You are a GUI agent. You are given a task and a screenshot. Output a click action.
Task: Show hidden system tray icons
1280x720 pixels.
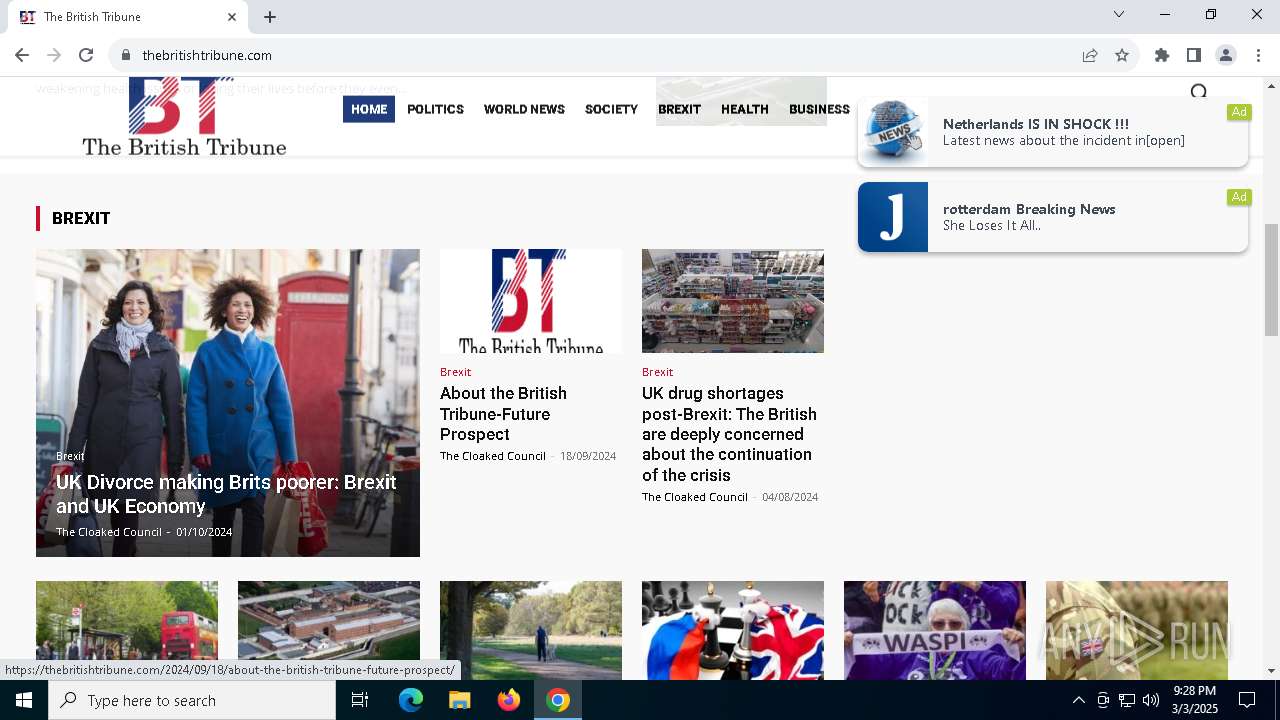(x=1078, y=700)
